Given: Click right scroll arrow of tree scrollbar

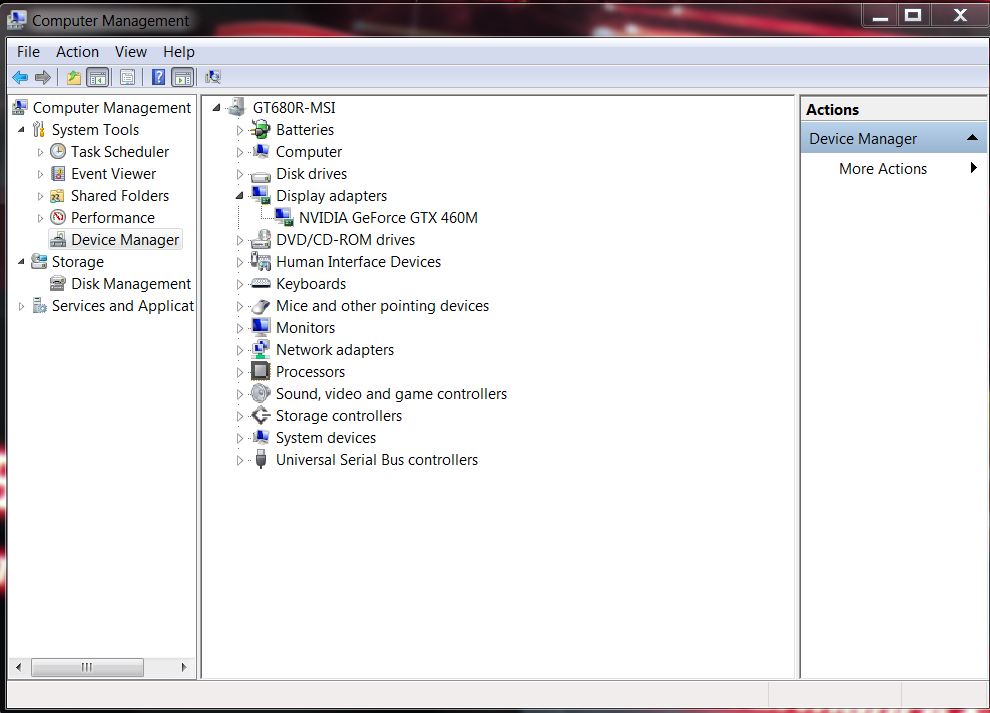Looking at the screenshot, I should [x=184, y=667].
